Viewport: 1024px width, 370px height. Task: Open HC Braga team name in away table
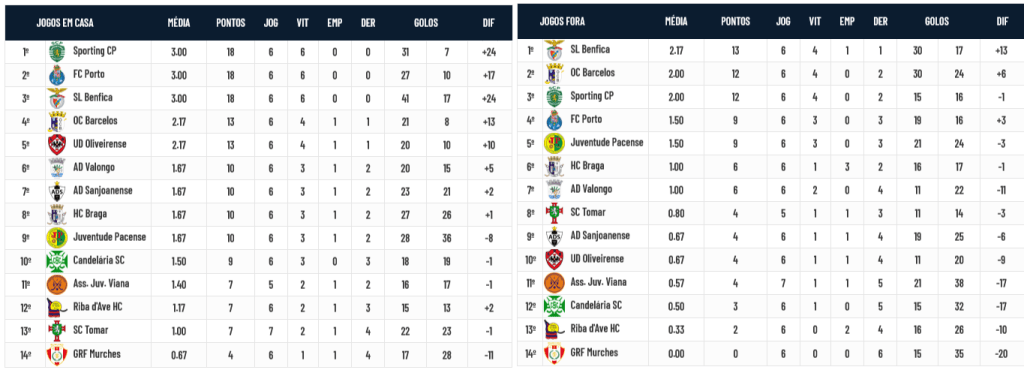pos(588,166)
